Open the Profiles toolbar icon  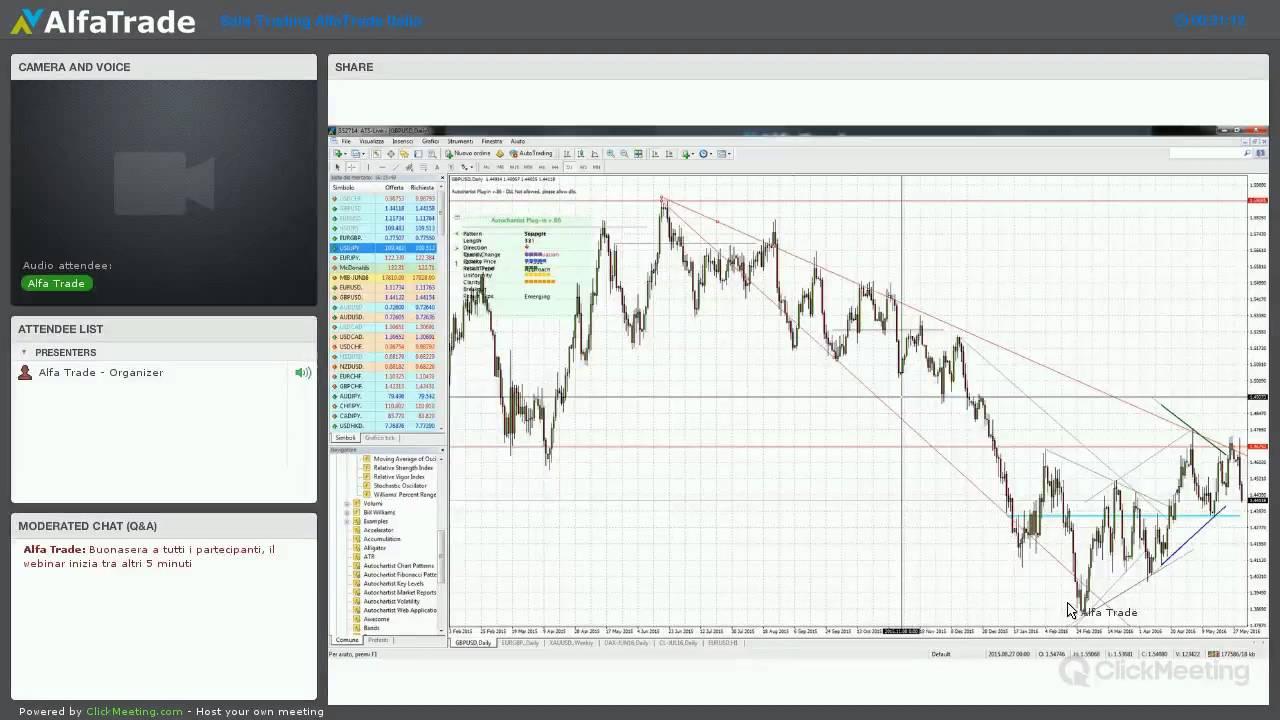pyautogui.click(x=356, y=154)
